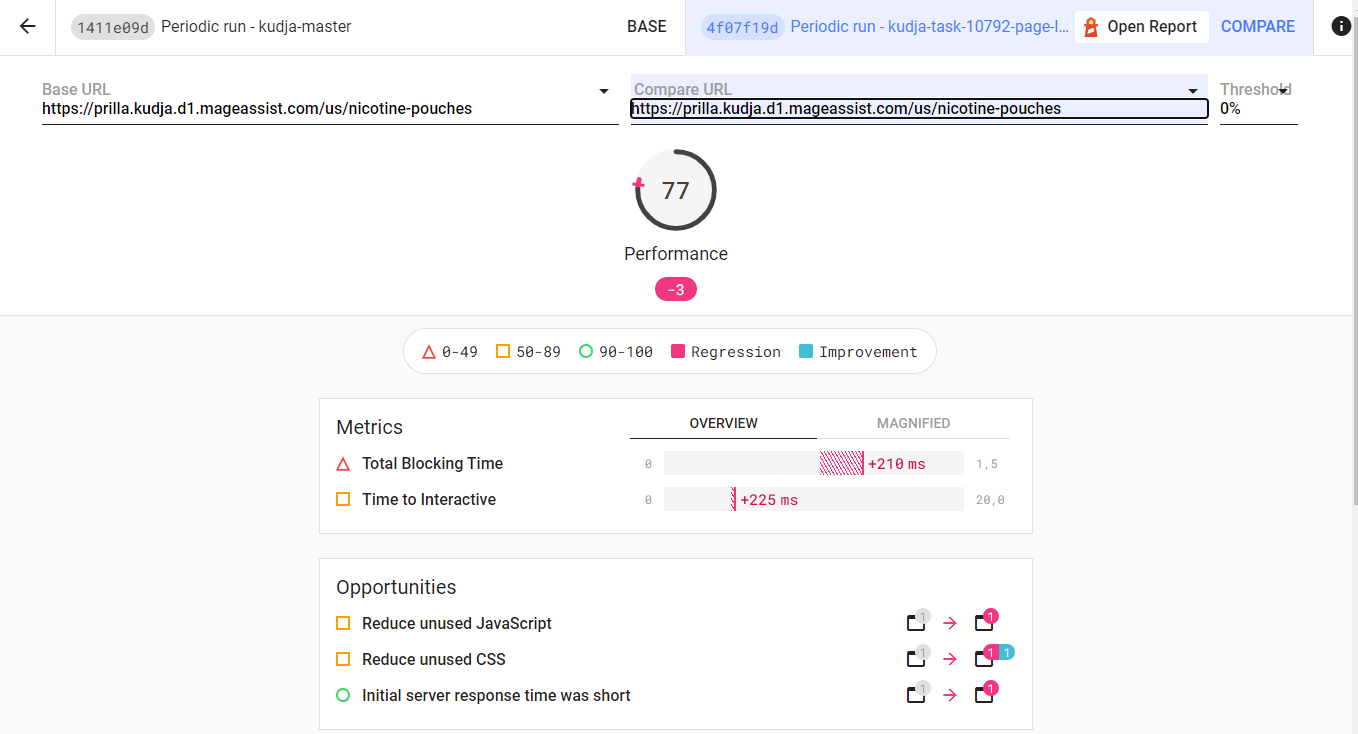Viewport: 1358px width, 734px height.
Task: Expand the Base URL dropdown arrow
Action: [604, 91]
